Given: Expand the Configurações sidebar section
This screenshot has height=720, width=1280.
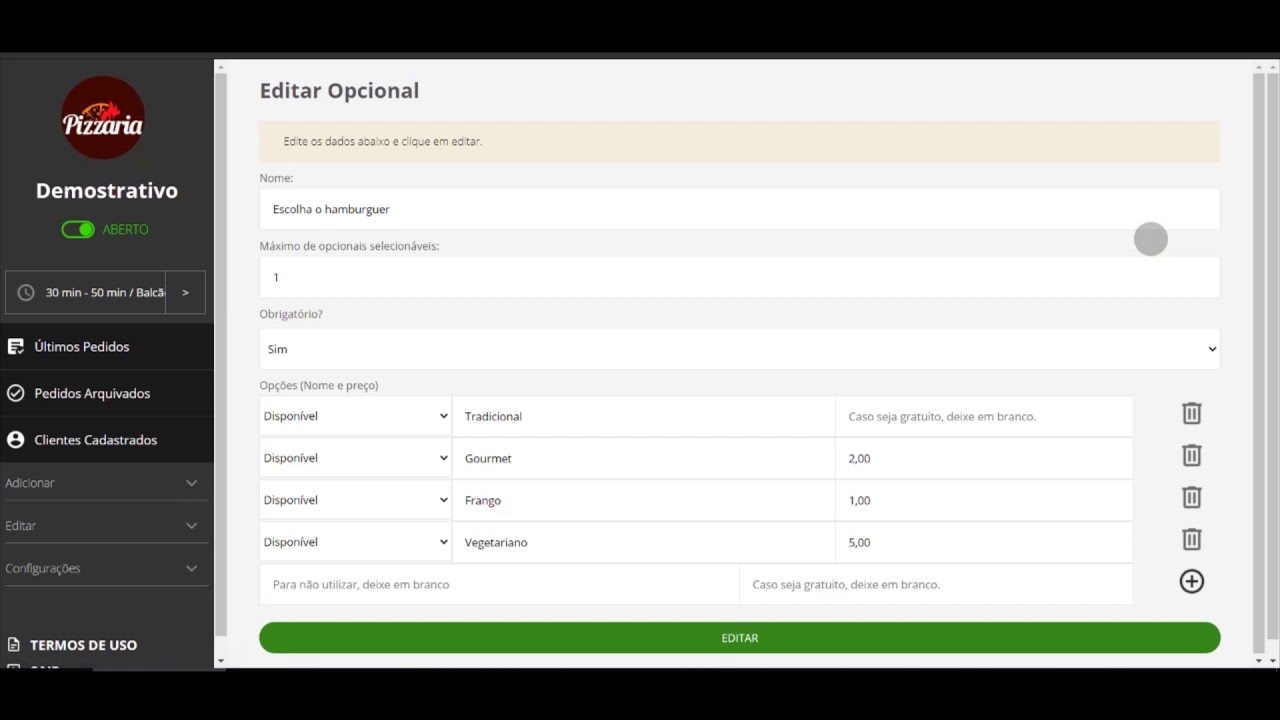Looking at the screenshot, I should (x=102, y=568).
